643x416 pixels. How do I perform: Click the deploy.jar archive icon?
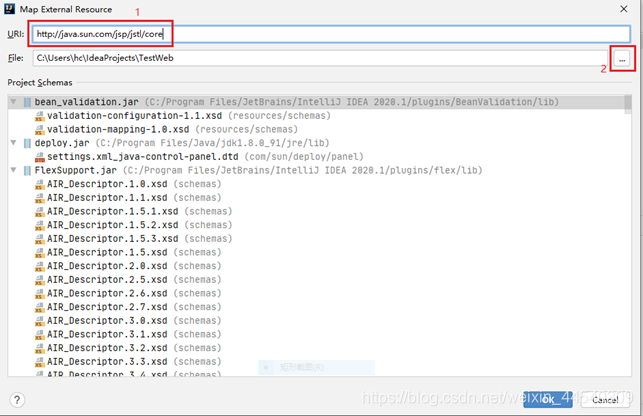pyautogui.click(x=27, y=143)
